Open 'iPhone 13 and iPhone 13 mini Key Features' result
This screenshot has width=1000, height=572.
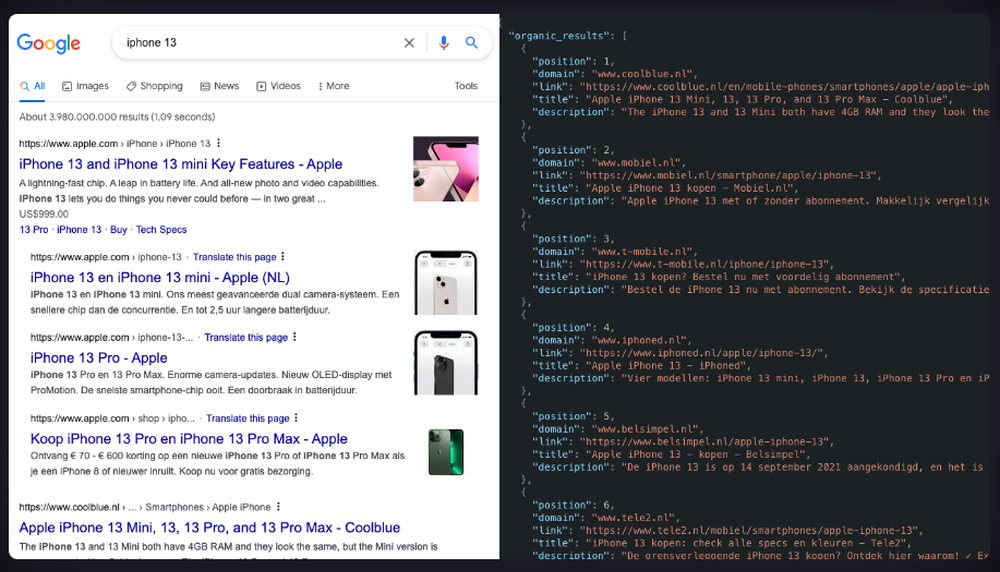(180, 164)
